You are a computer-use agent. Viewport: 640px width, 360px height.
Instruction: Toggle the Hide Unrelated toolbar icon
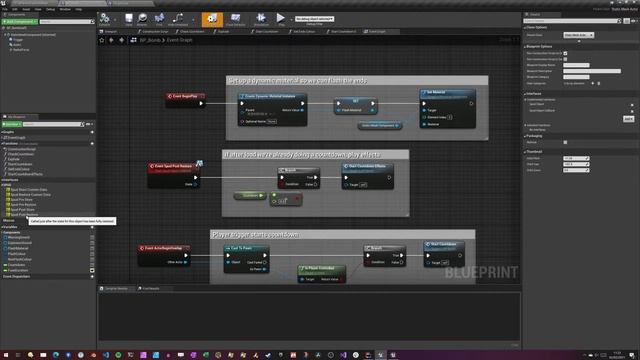click(178, 18)
